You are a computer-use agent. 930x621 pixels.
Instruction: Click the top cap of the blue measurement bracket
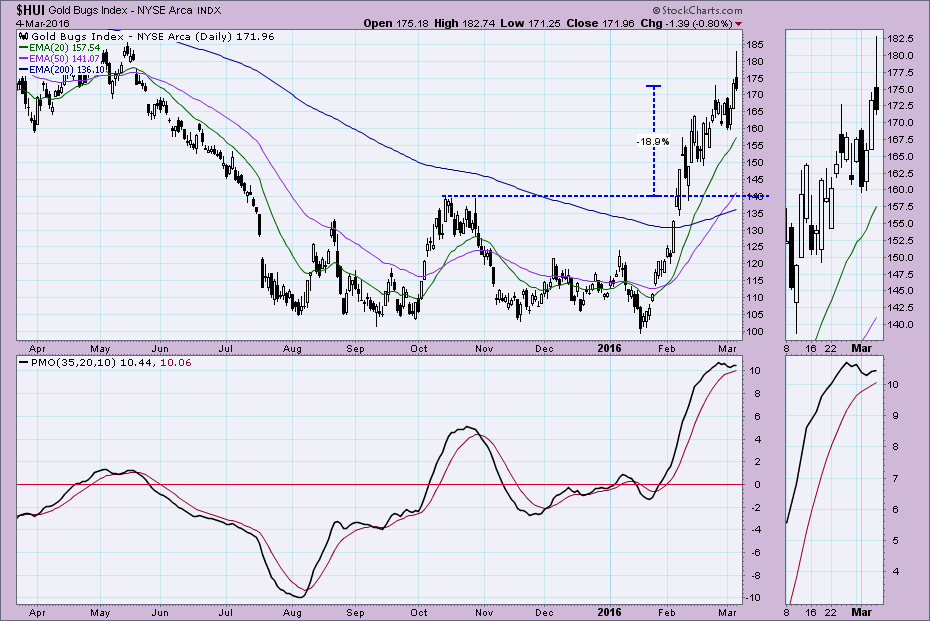(654, 86)
